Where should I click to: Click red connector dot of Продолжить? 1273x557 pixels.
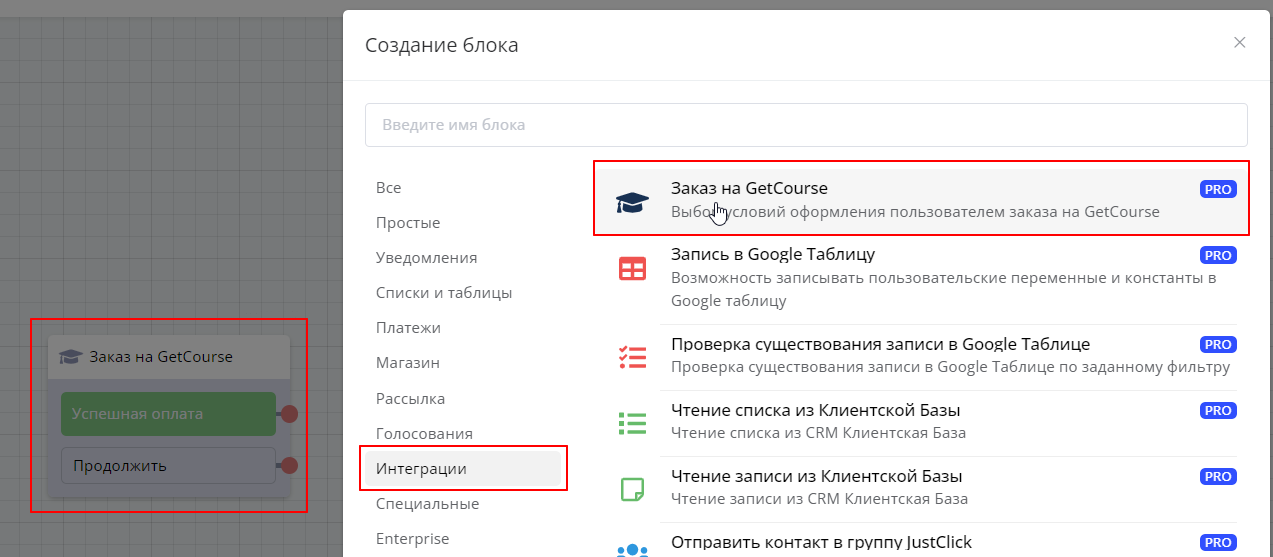pos(289,465)
